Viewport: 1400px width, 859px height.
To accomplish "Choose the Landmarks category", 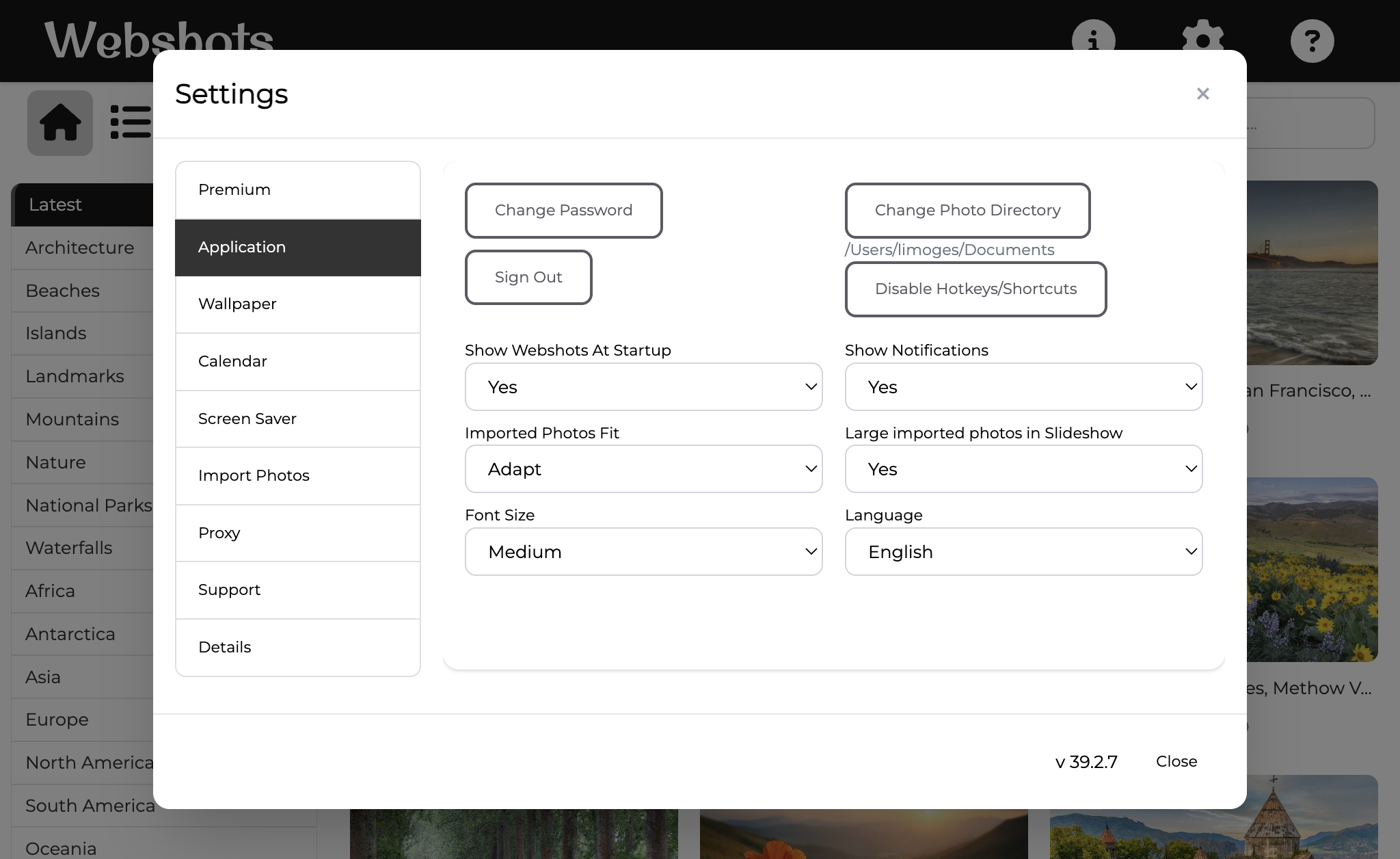I will coord(82,376).
